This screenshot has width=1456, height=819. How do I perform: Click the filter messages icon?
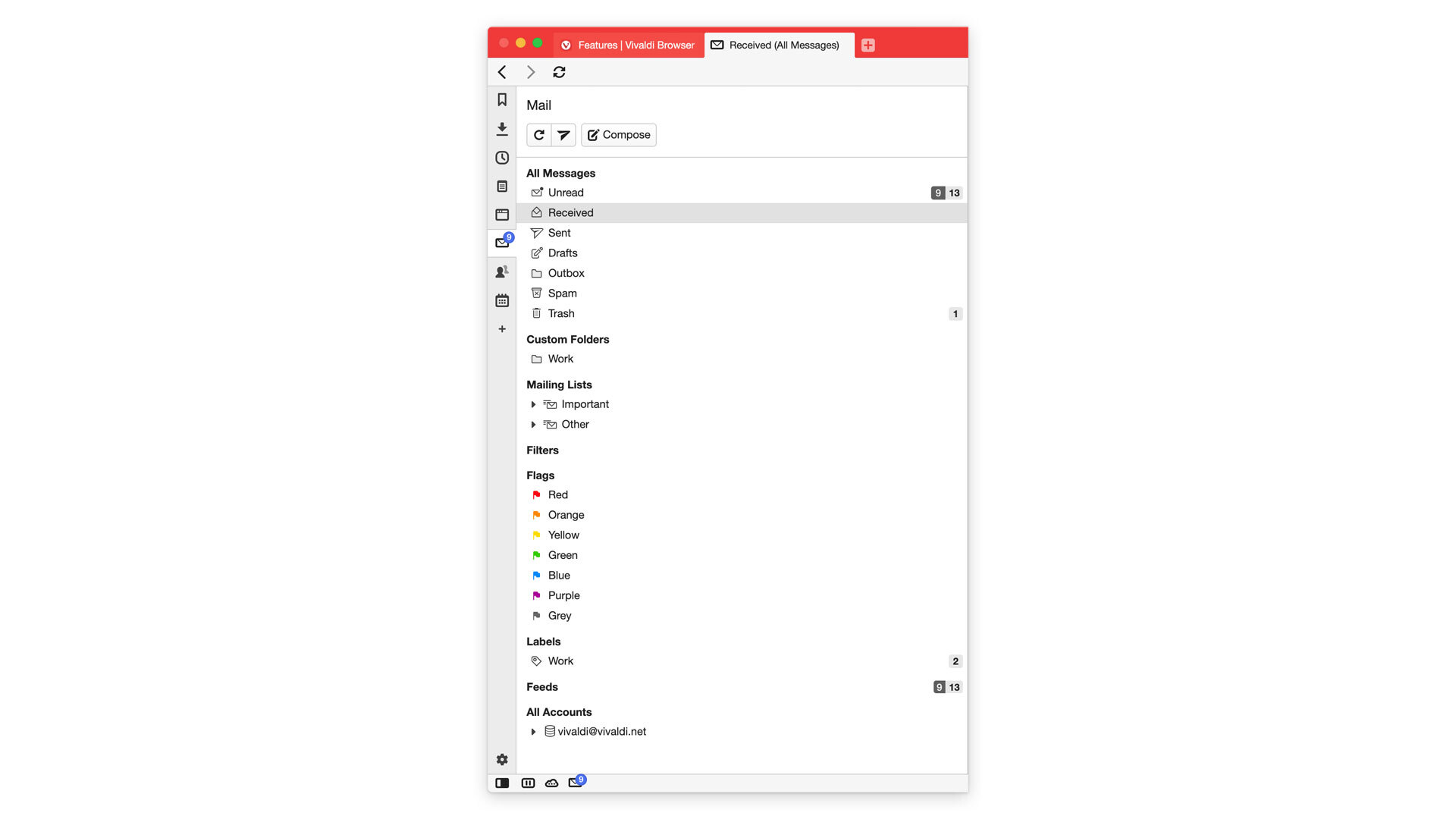(564, 134)
